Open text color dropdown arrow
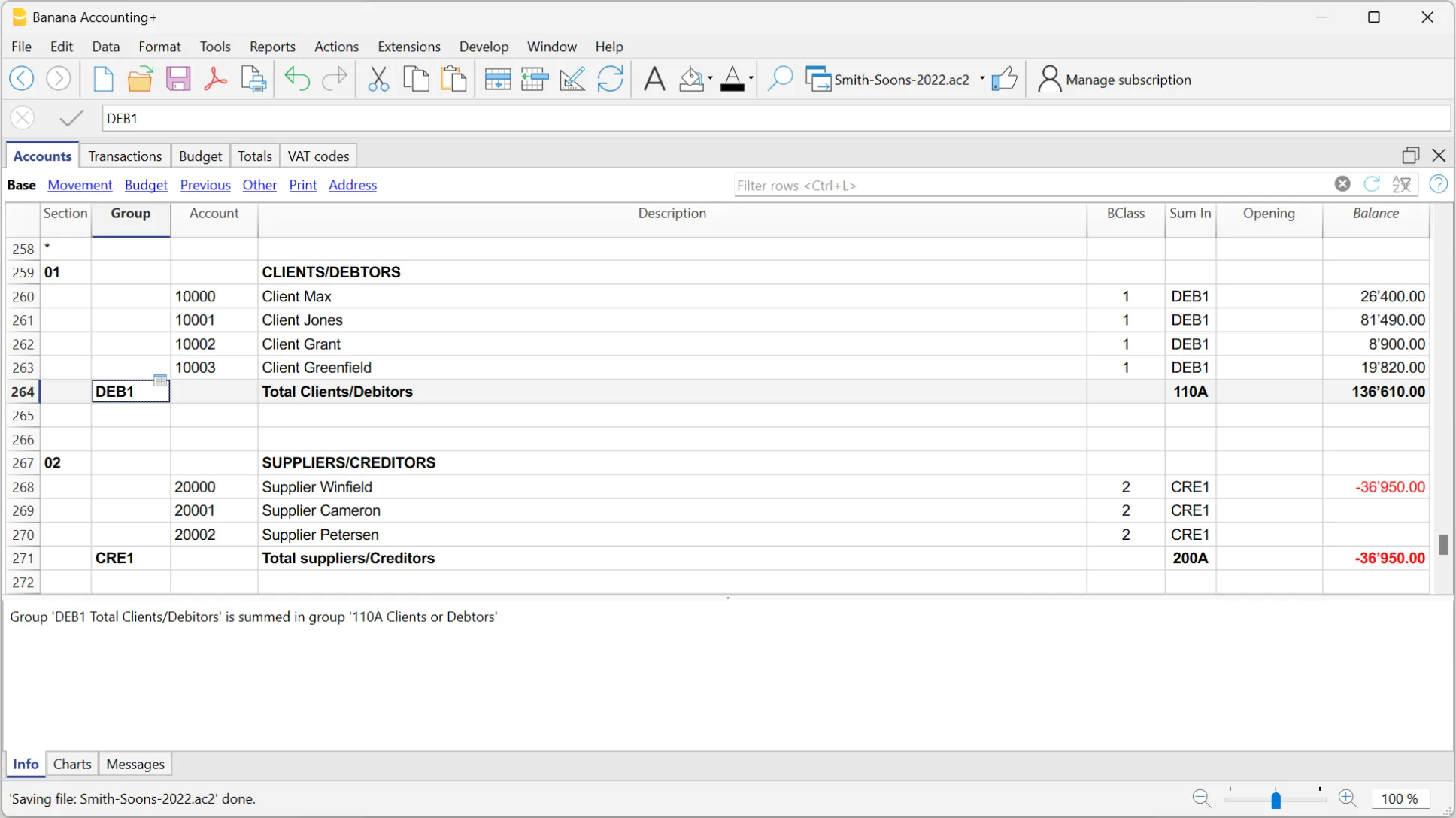Viewport: 1456px width, 818px height. (x=751, y=79)
